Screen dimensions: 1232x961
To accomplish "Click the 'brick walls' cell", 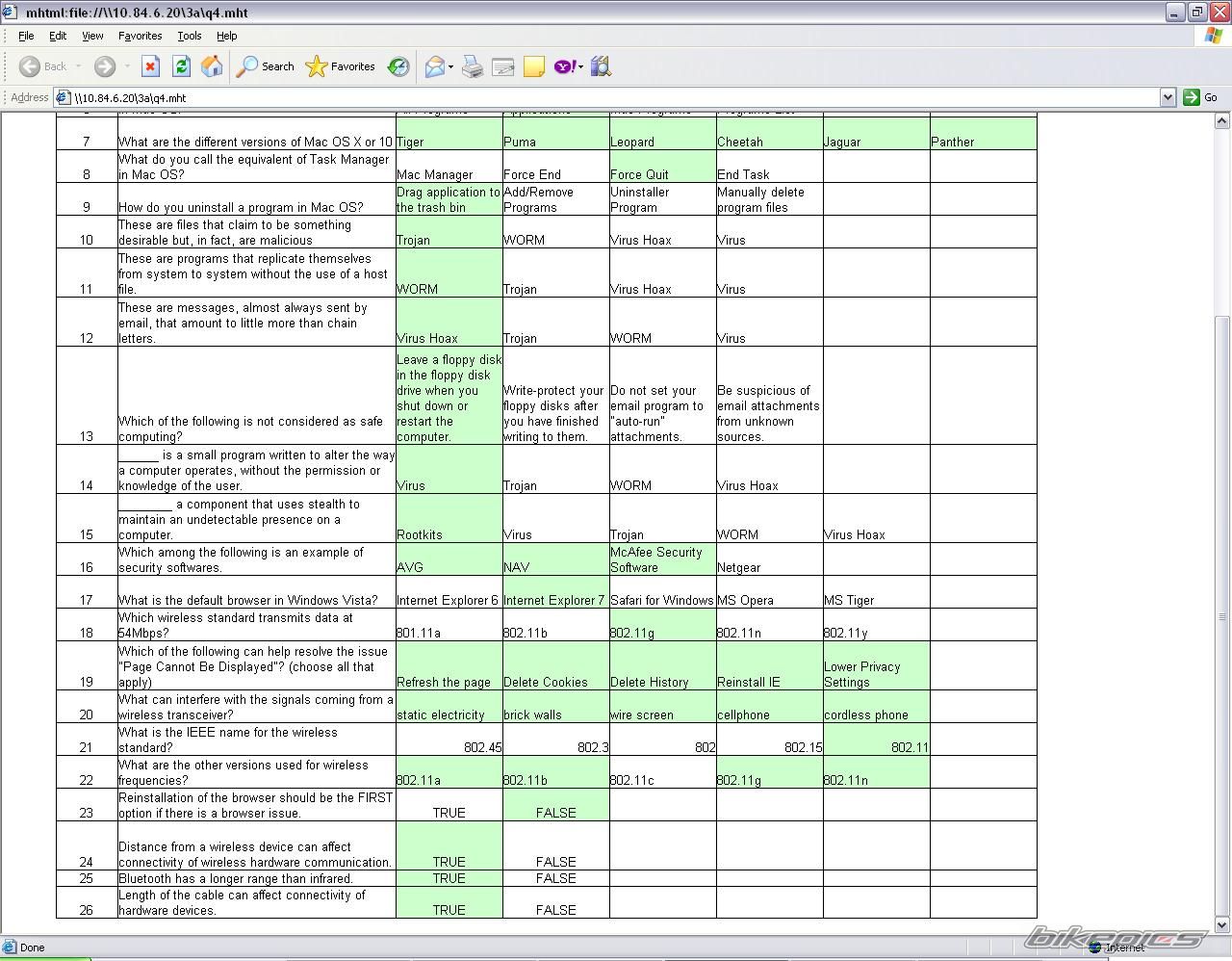I will click(555, 707).
